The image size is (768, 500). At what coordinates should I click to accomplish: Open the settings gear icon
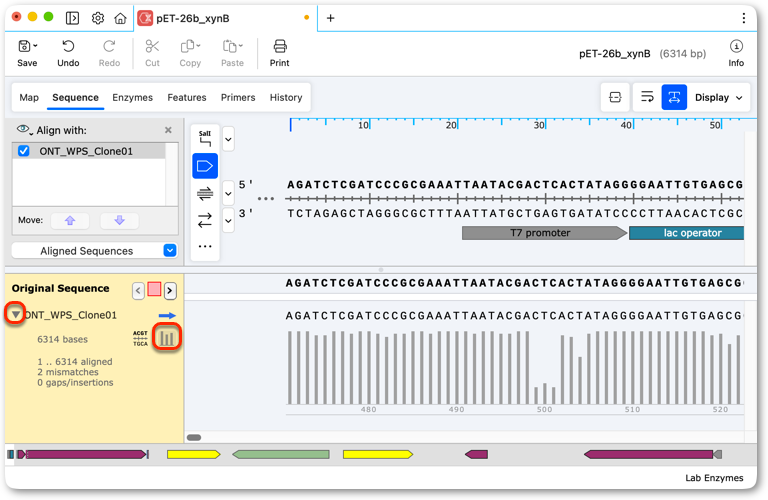[x=98, y=18]
